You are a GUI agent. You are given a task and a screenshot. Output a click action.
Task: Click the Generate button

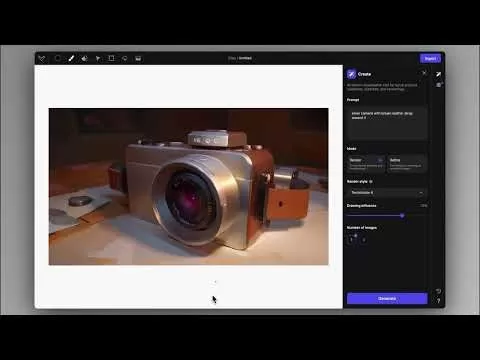pos(387,298)
